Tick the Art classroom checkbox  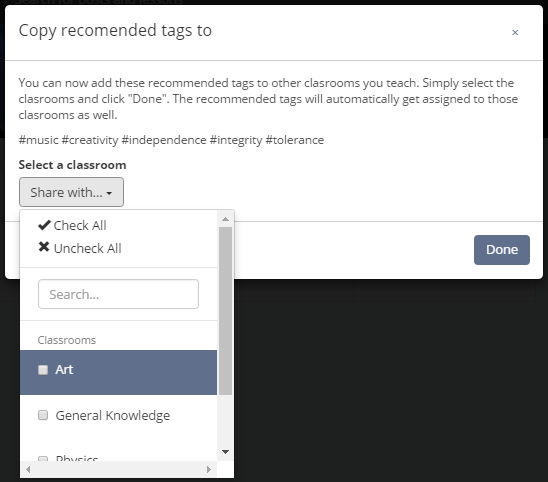coord(43,370)
